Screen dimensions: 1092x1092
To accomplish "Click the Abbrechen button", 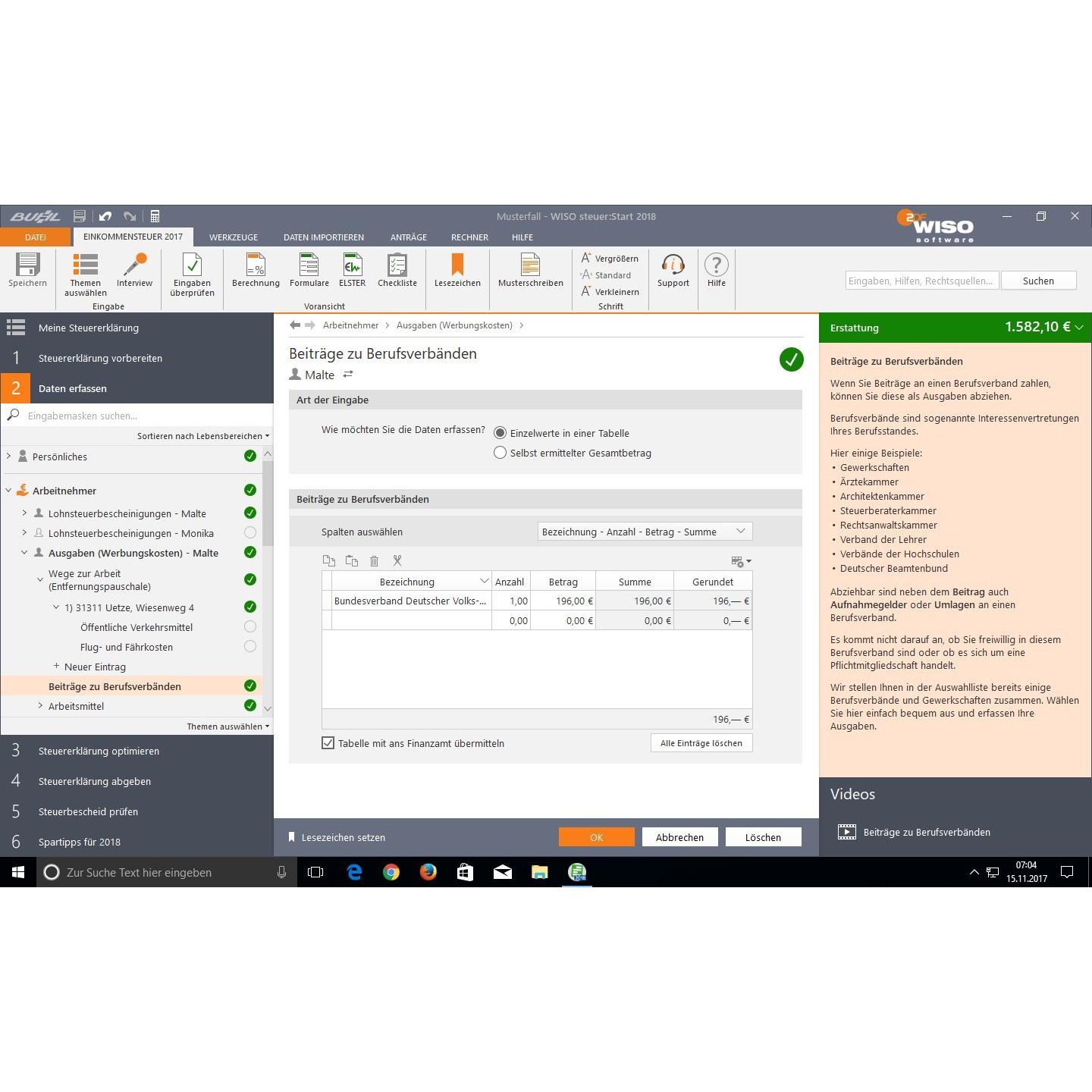I will point(679,837).
